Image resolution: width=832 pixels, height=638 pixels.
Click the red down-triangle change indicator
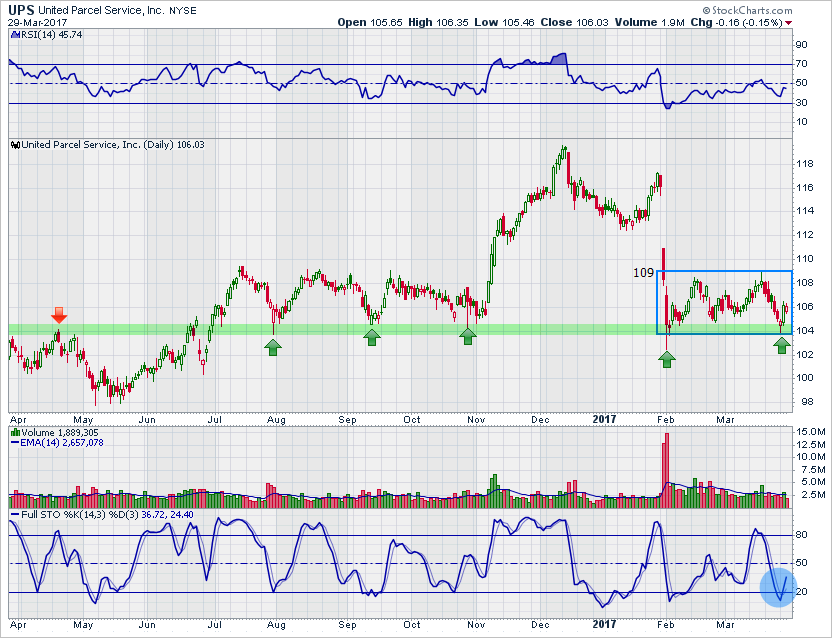pyautogui.click(x=788, y=23)
